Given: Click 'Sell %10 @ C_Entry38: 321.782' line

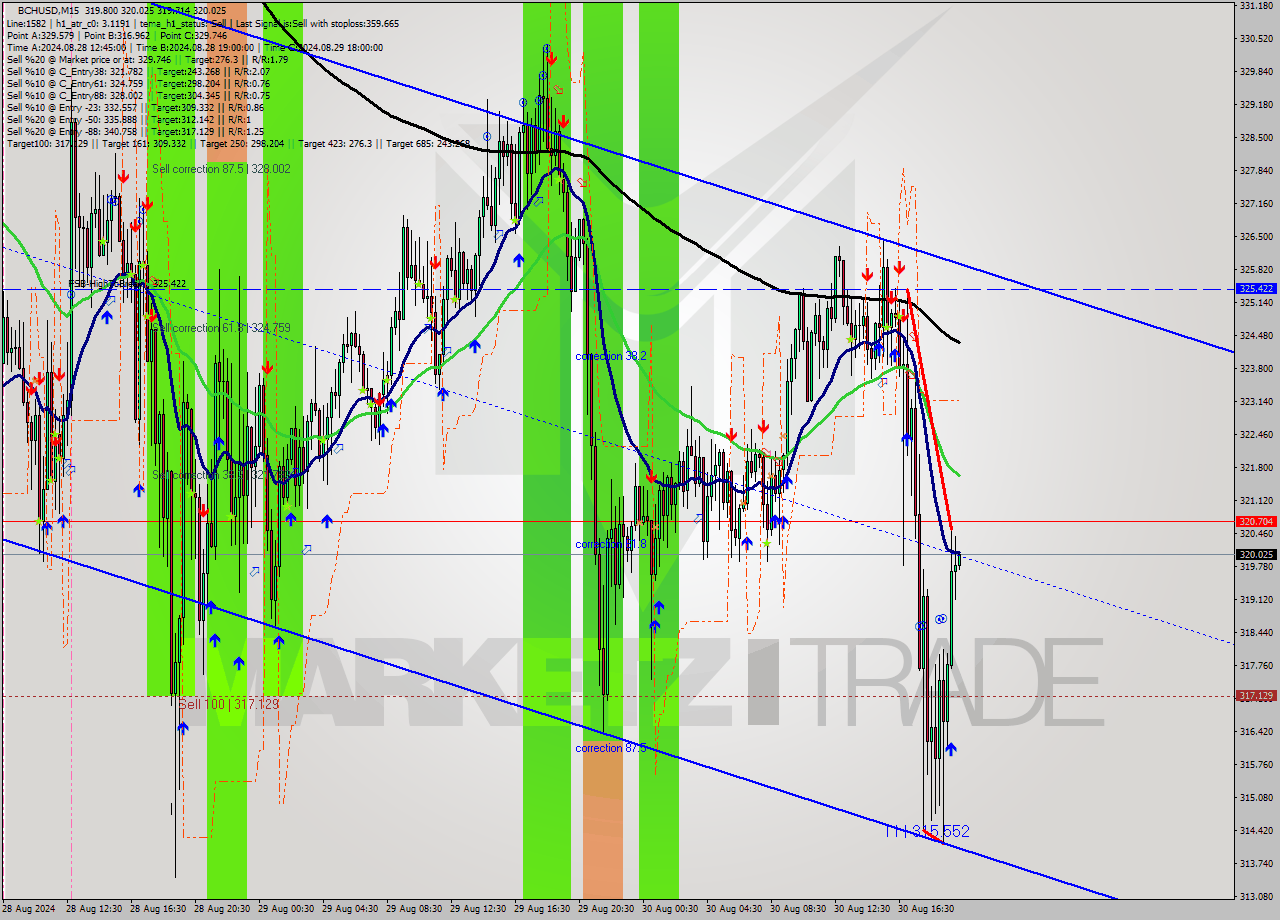Looking at the screenshot, I should [x=138, y=71].
